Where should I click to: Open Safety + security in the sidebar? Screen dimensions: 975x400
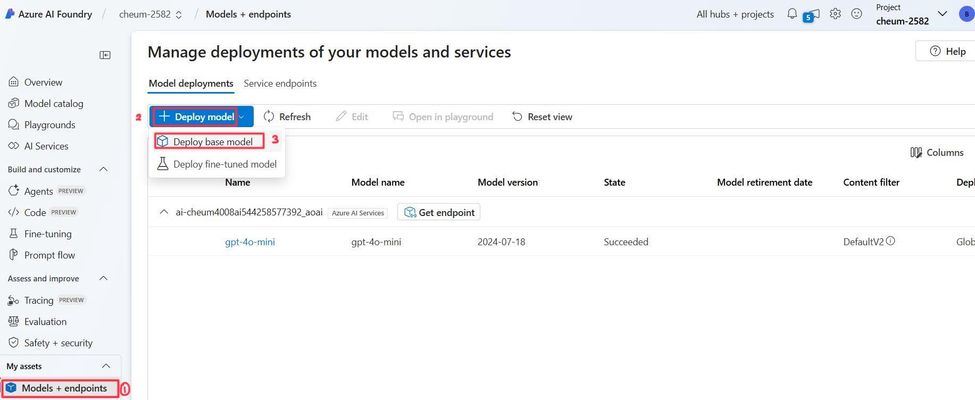tap(58, 343)
